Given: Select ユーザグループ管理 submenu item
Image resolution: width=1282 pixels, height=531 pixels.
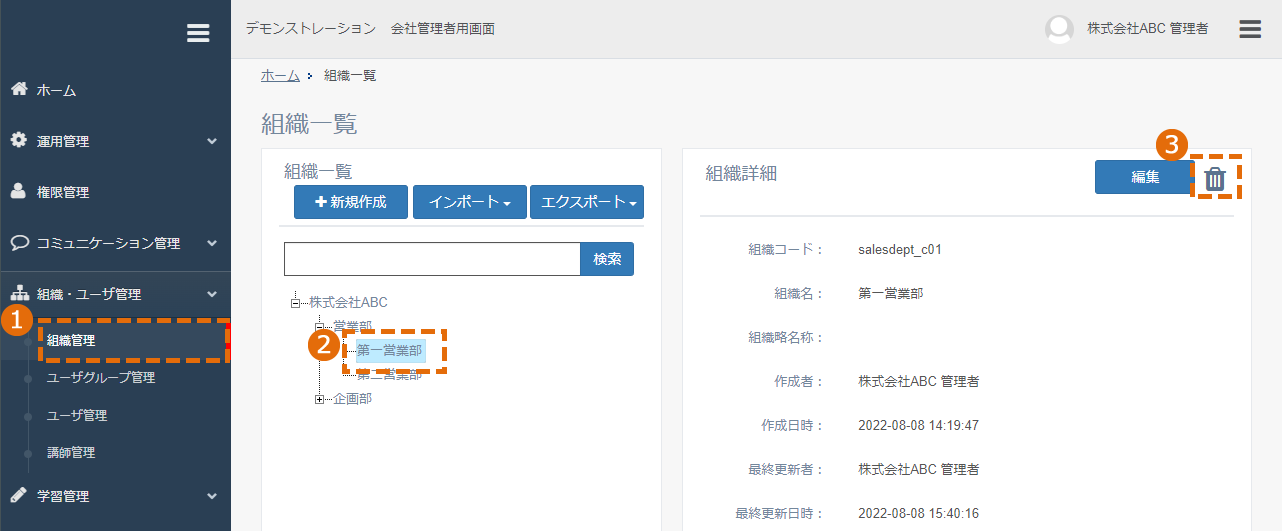Looking at the screenshot, I should tap(101, 377).
